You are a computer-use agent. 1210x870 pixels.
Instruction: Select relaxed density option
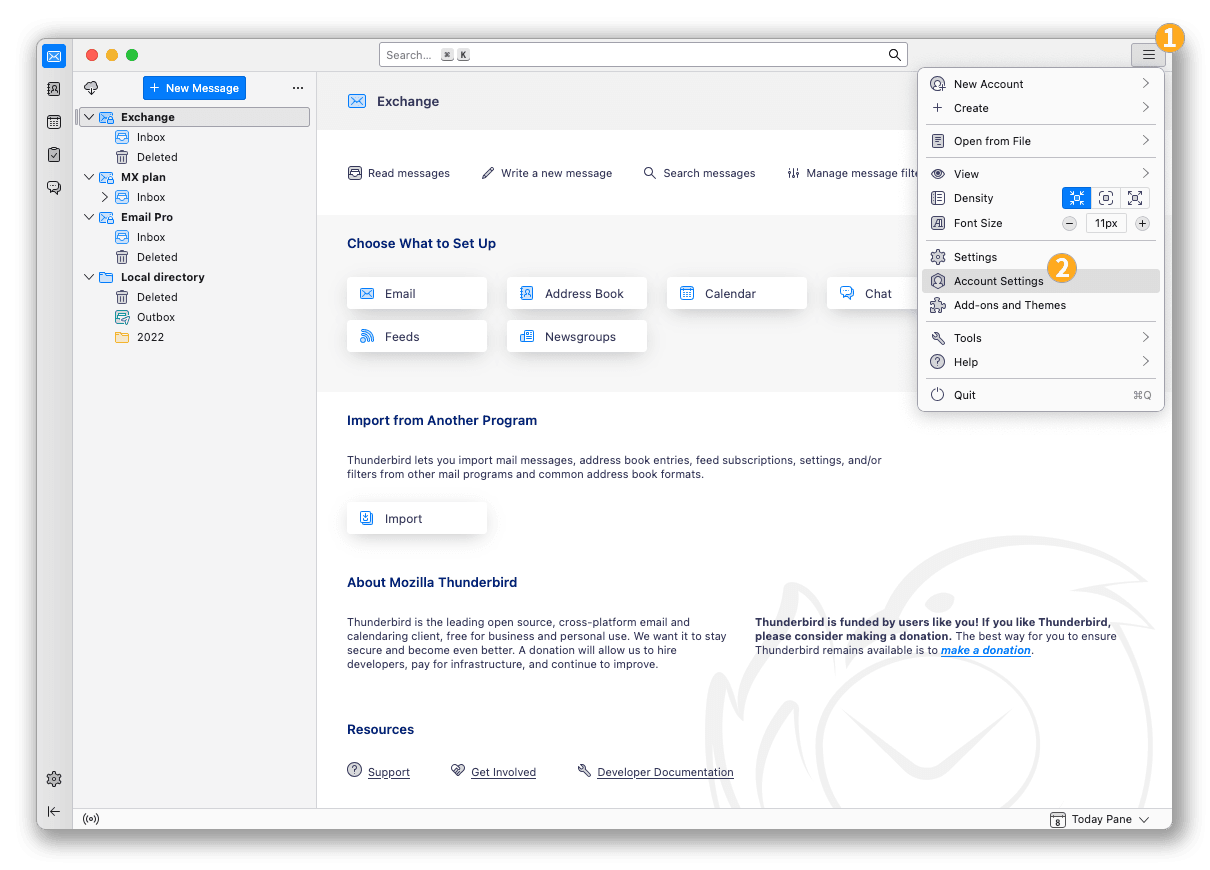point(1135,198)
